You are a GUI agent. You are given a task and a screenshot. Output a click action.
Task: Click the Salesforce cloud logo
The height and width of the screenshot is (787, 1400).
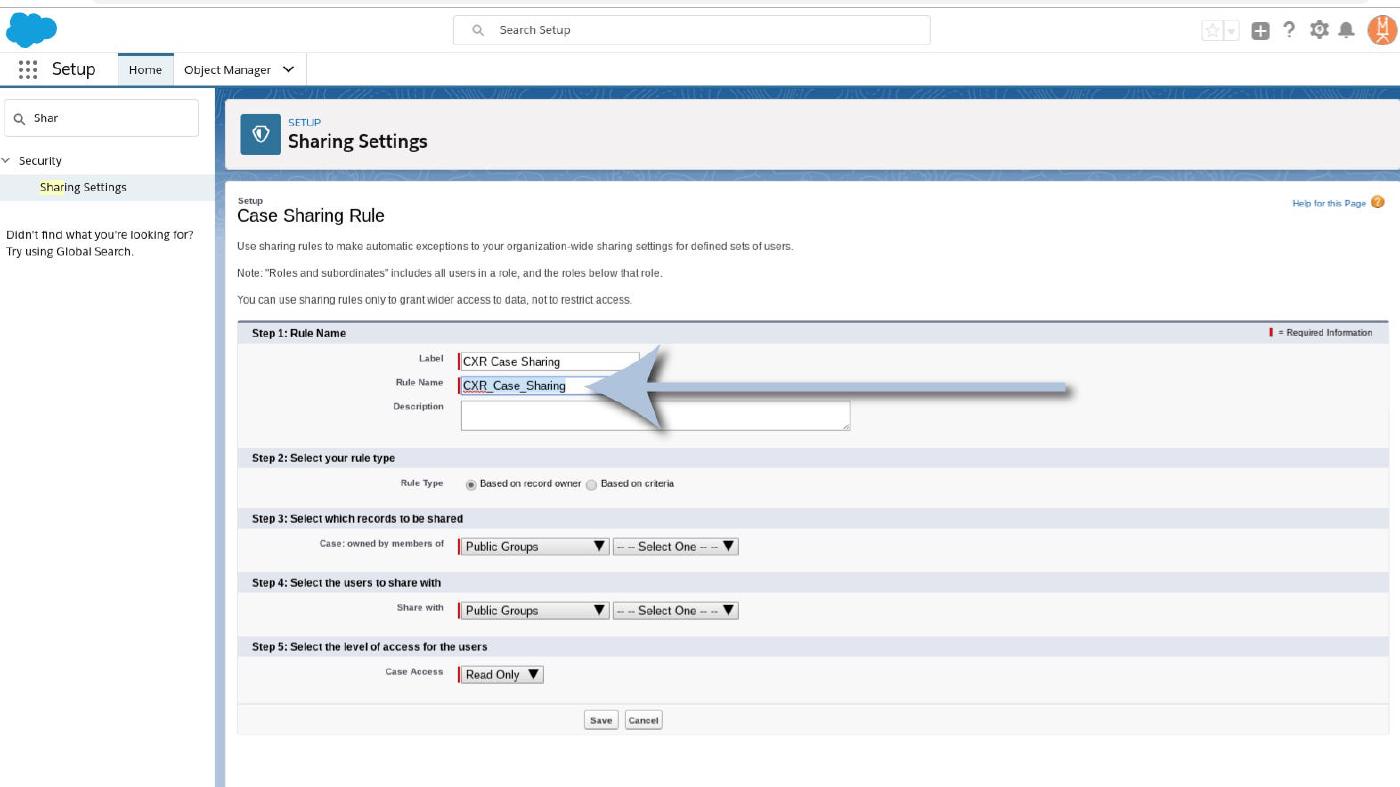click(32, 30)
